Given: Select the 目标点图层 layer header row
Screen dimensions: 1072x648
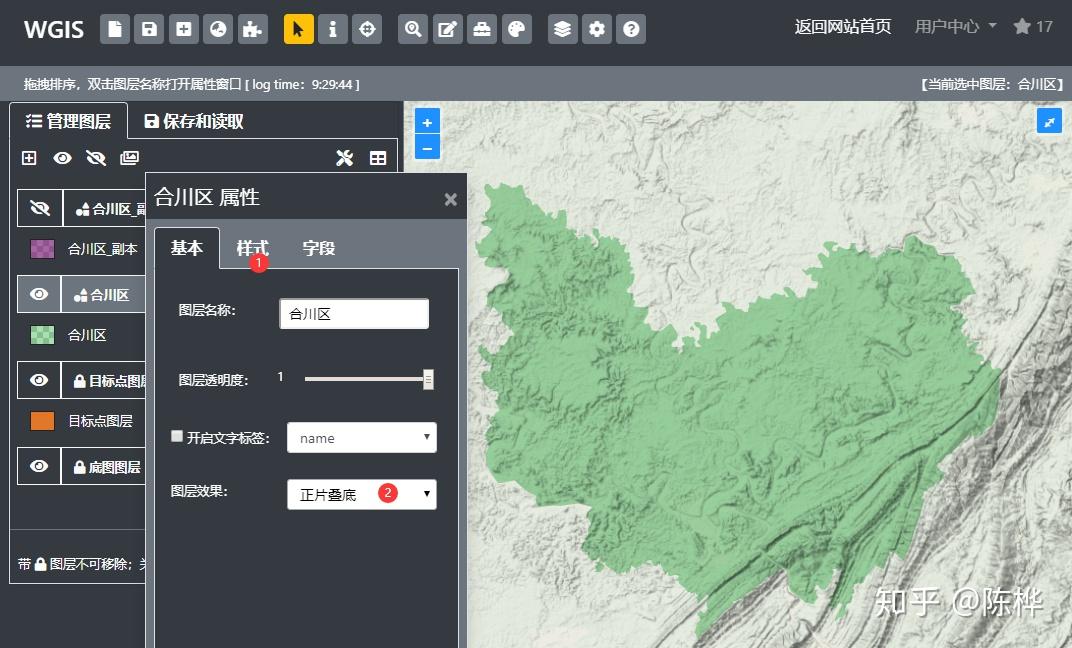Looking at the screenshot, I should tap(103, 380).
